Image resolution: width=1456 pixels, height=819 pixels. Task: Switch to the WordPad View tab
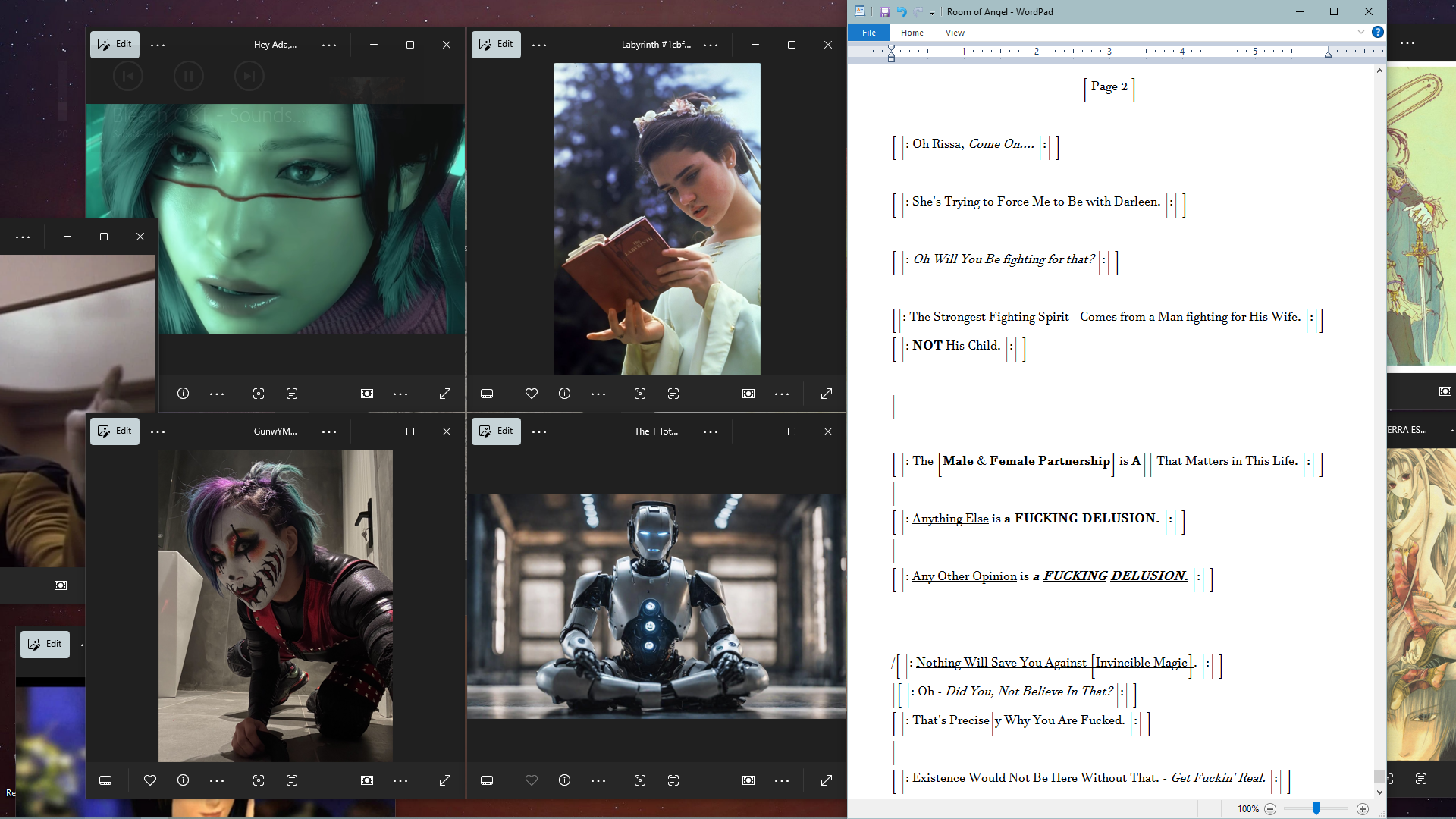click(955, 33)
